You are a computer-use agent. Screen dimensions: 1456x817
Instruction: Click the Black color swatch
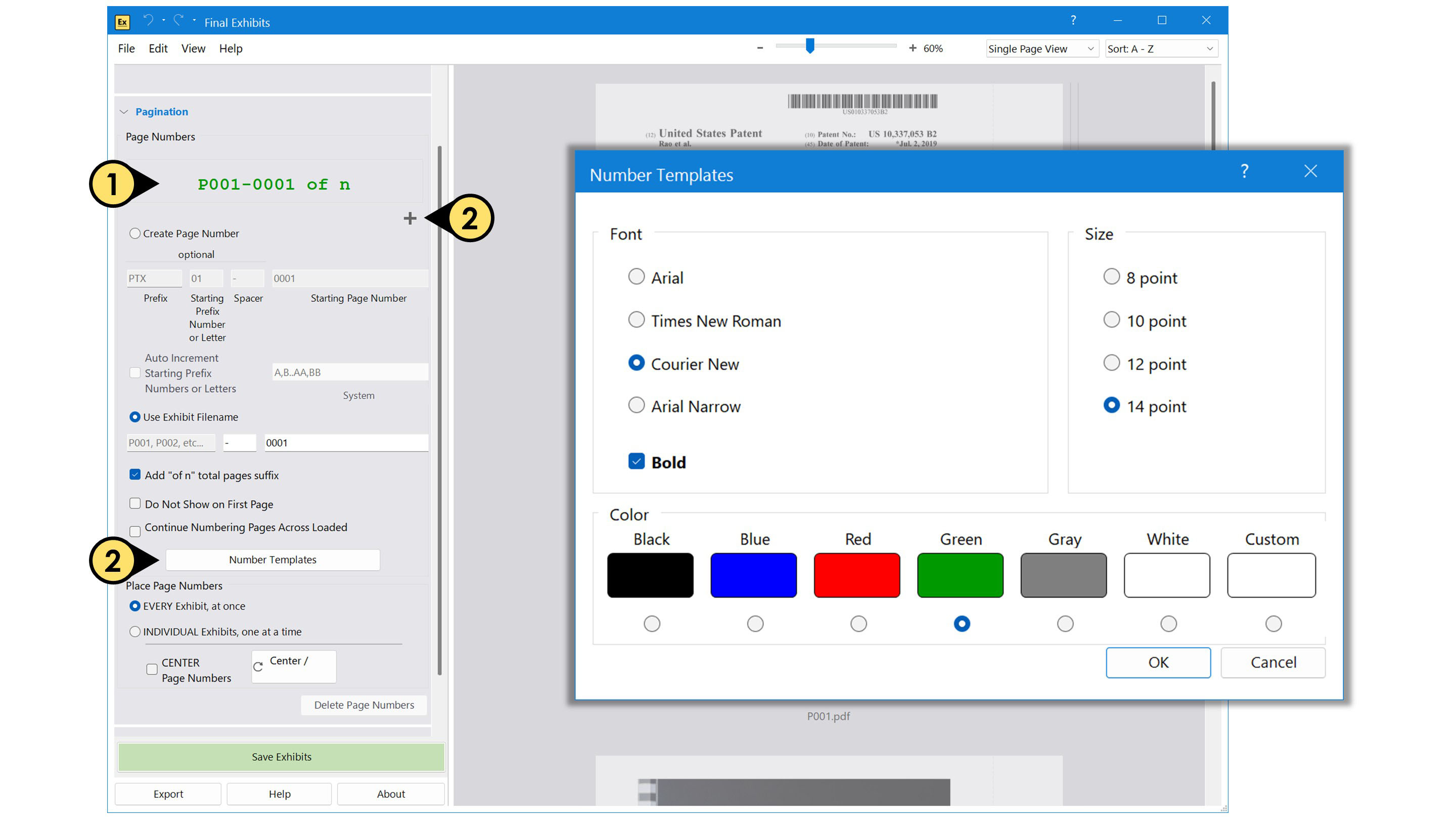650,575
